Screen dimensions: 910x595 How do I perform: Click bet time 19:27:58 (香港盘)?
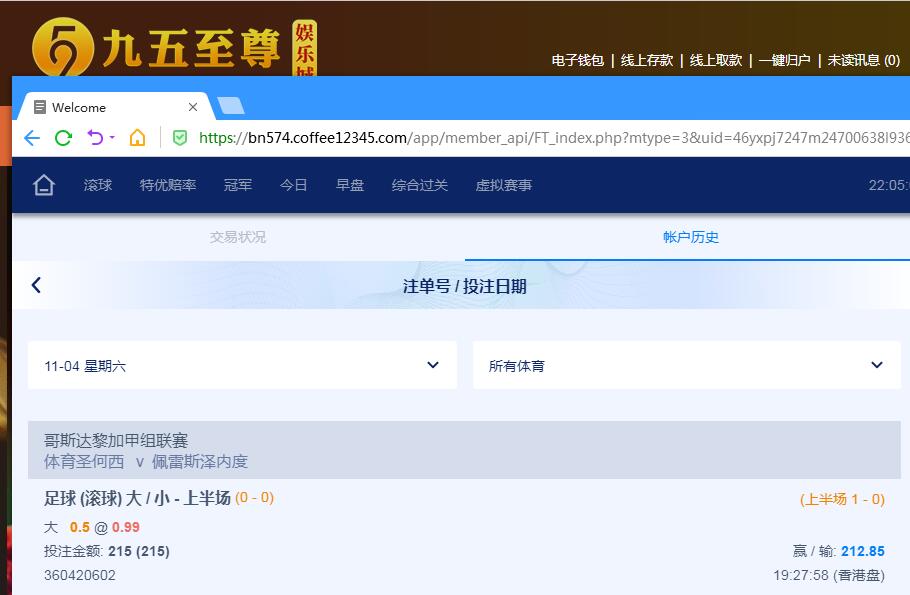point(829,575)
